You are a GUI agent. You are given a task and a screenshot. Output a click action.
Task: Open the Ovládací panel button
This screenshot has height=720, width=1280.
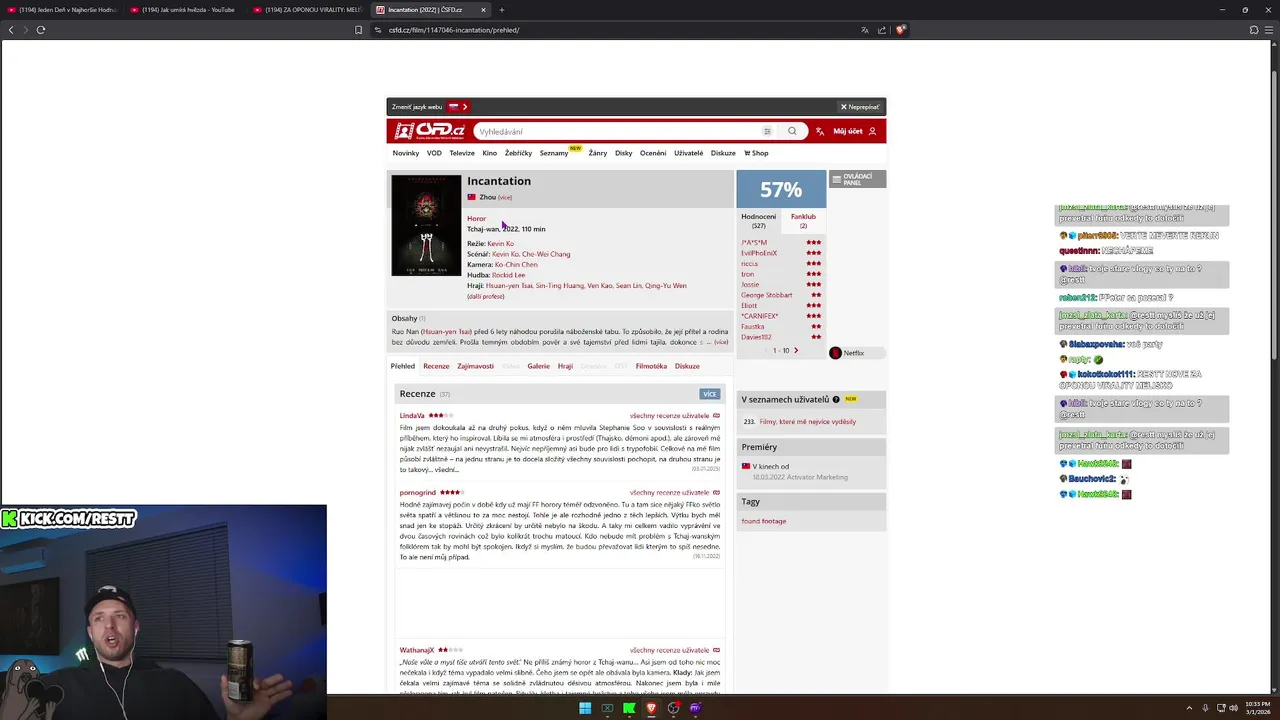click(857, 179)
